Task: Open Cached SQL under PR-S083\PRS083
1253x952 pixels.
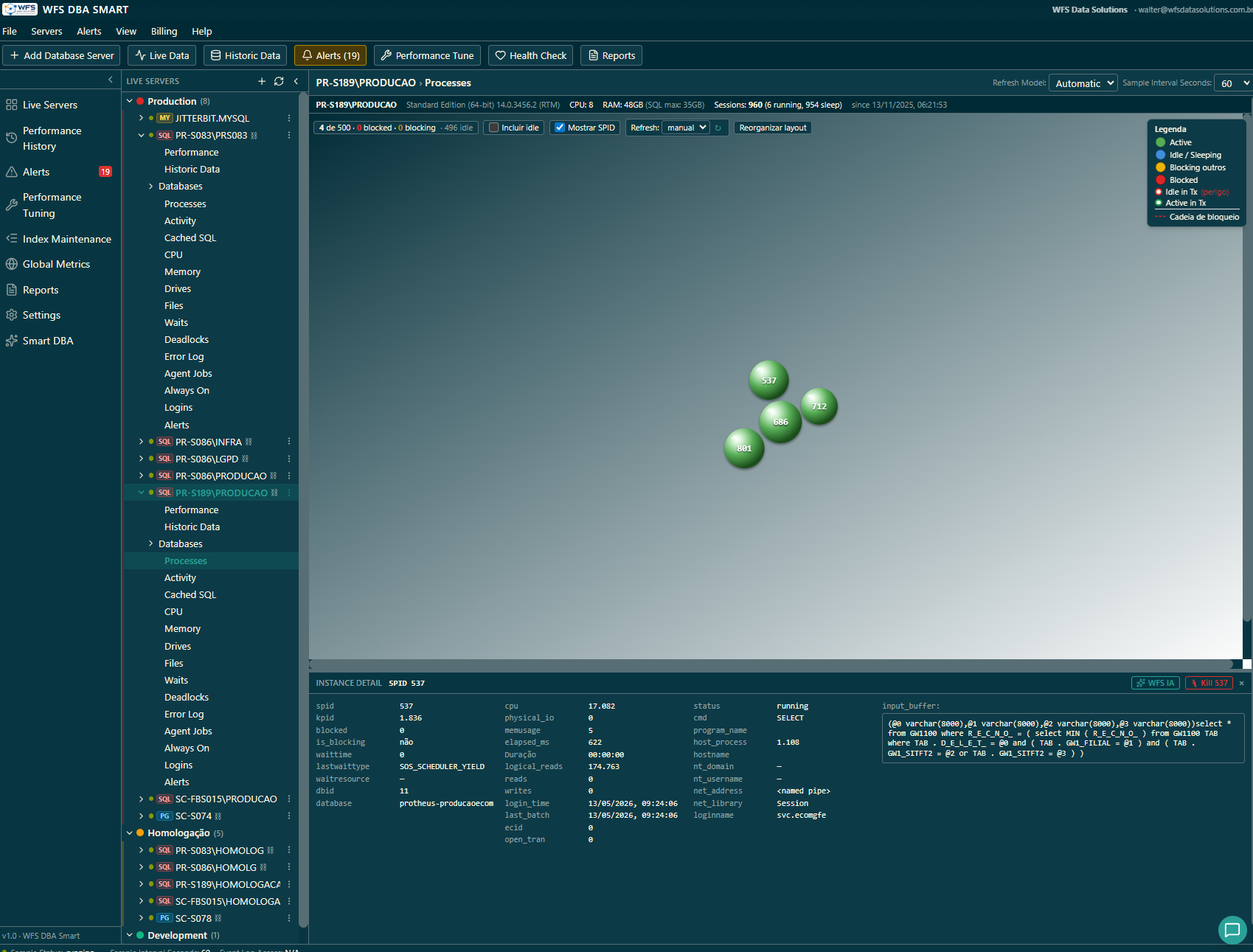Action: point(190,237)
